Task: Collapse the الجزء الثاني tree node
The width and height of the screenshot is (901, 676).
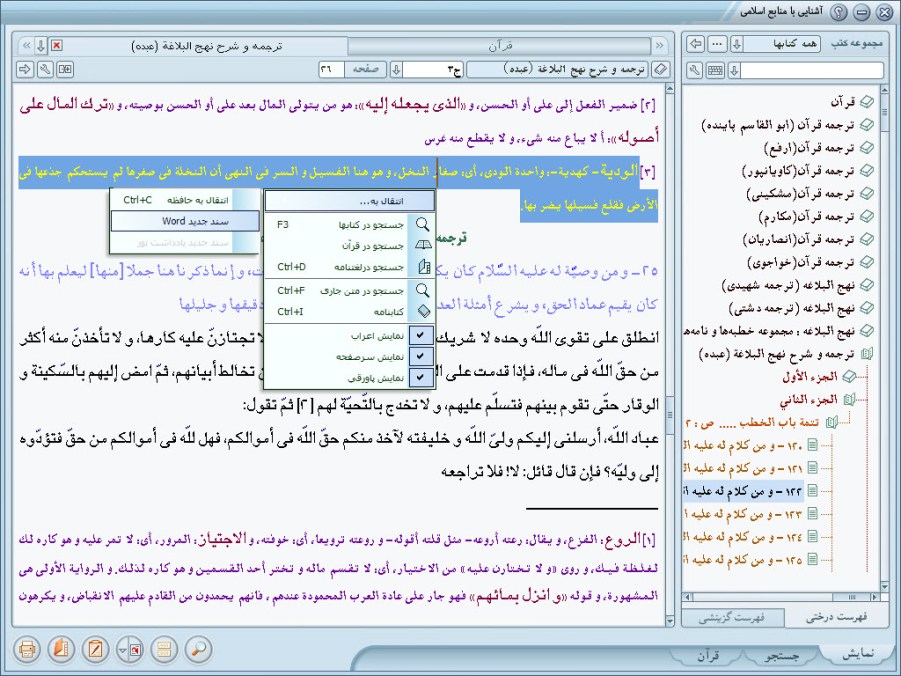Action: 848,400
